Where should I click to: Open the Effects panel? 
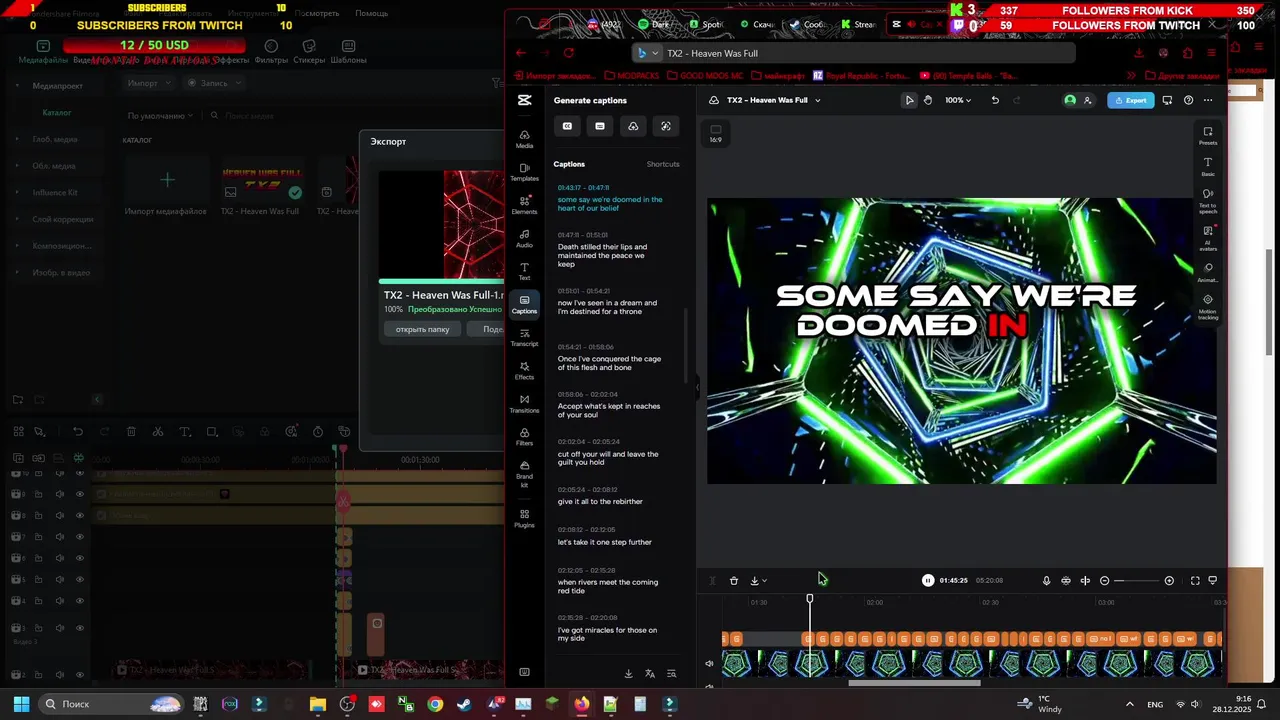click(524, 370)
